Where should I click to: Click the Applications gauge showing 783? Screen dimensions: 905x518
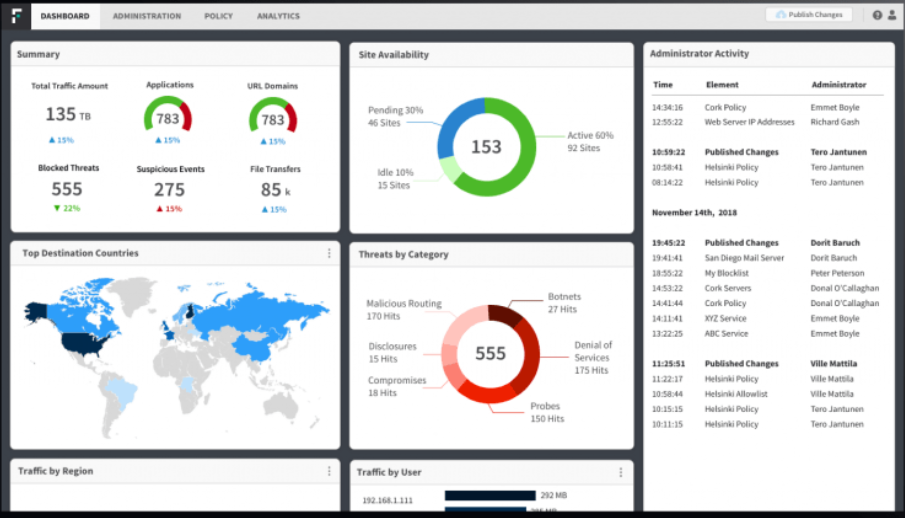pyautogui.click(x=168, y=115)
